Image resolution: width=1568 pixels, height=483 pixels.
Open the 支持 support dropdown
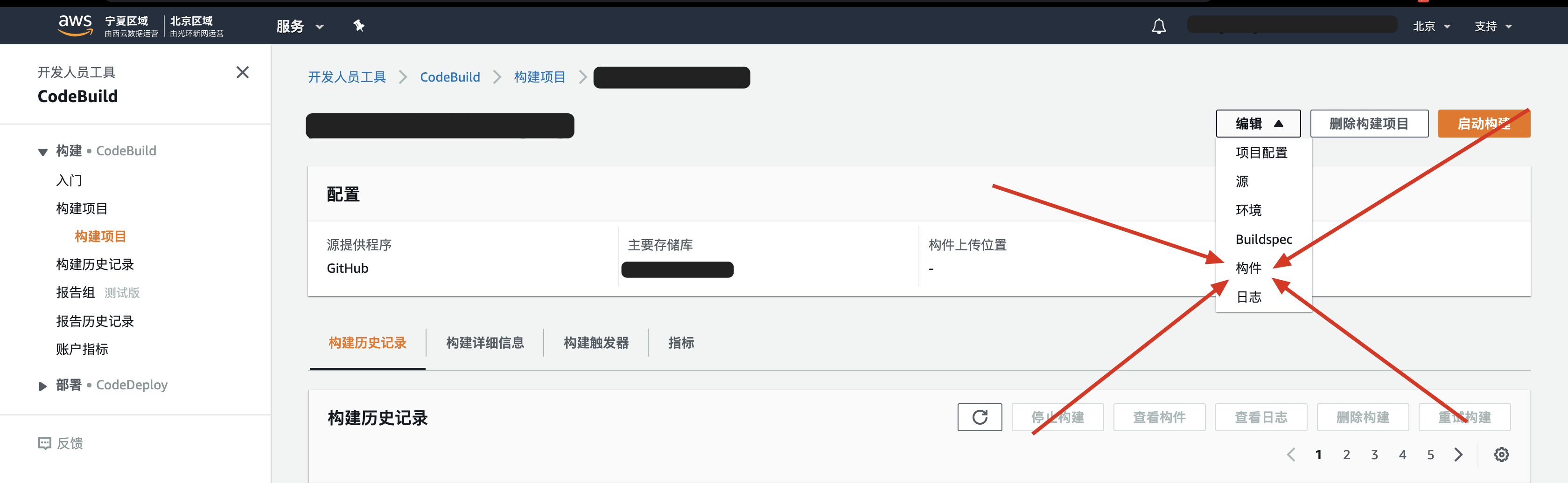1492,26
